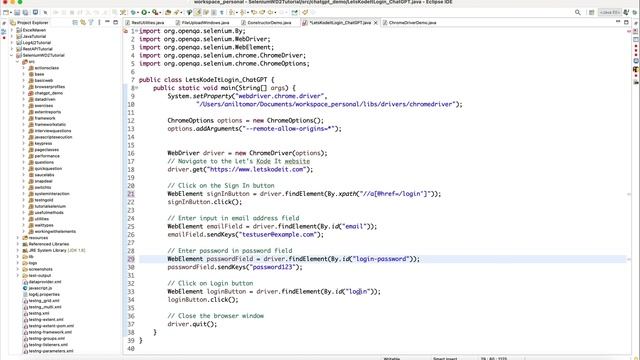640x360 pixels.
Task: Expand the framework package
Action: pos(24,118)
